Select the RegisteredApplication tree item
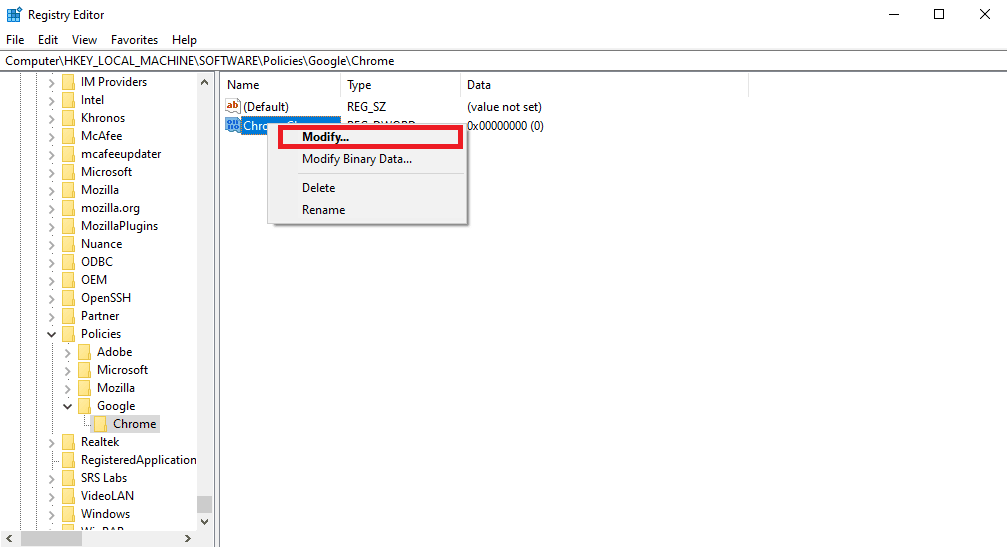Screen dimensions: 1007x547 (x=139, y=460)
